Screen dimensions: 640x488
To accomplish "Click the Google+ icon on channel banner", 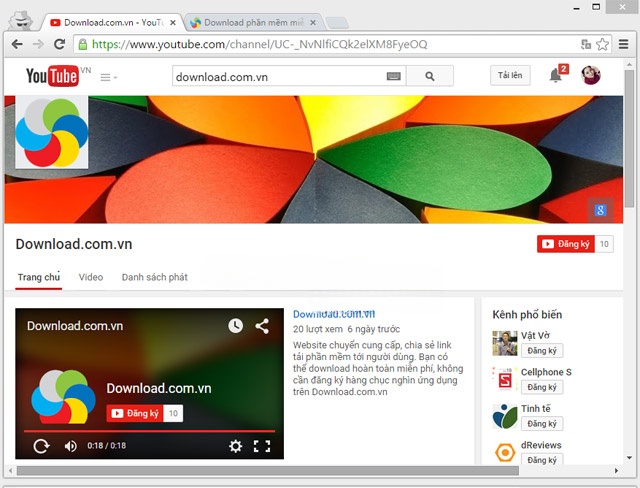I will (x=600, y=210).
